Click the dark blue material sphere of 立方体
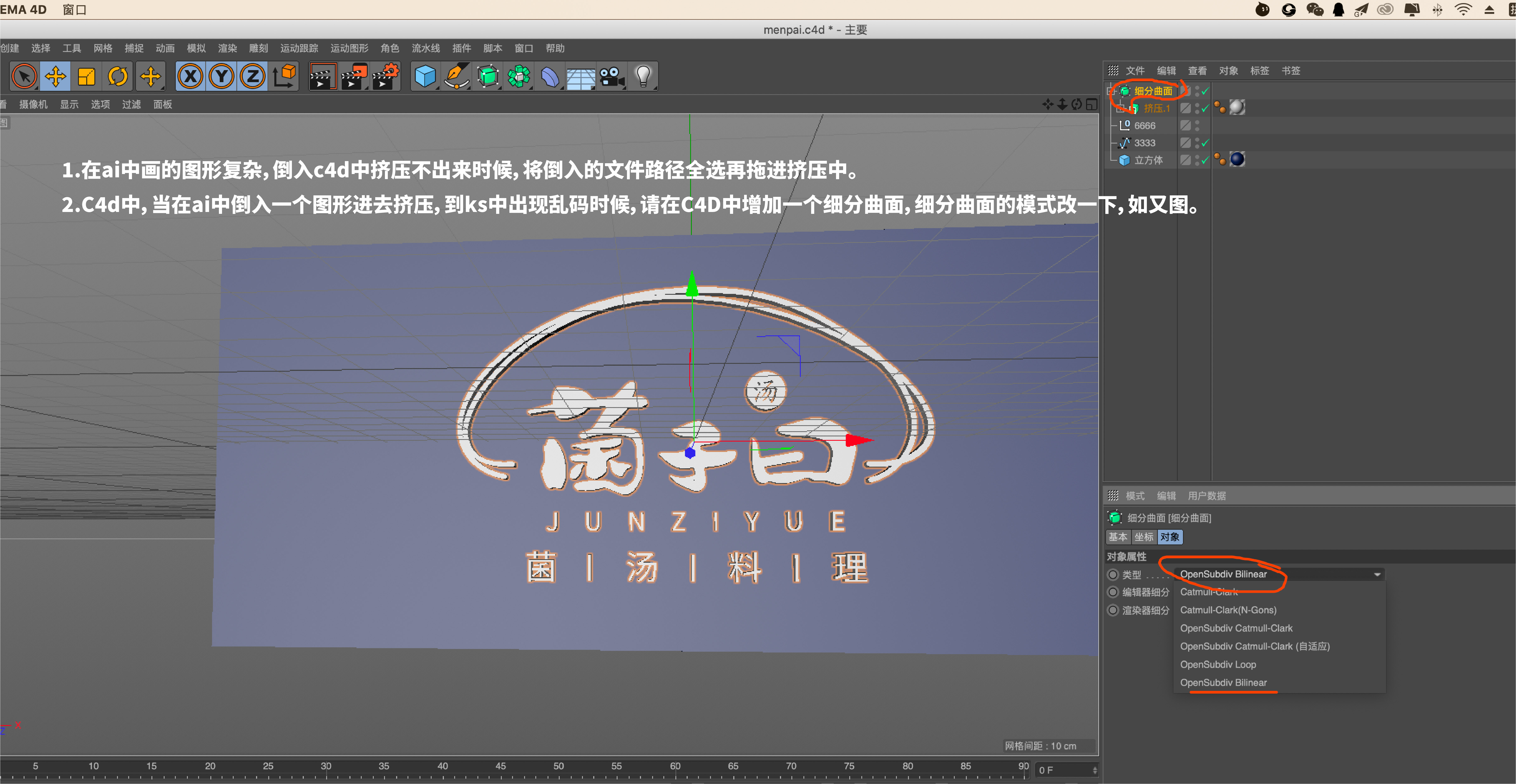 1237,159
